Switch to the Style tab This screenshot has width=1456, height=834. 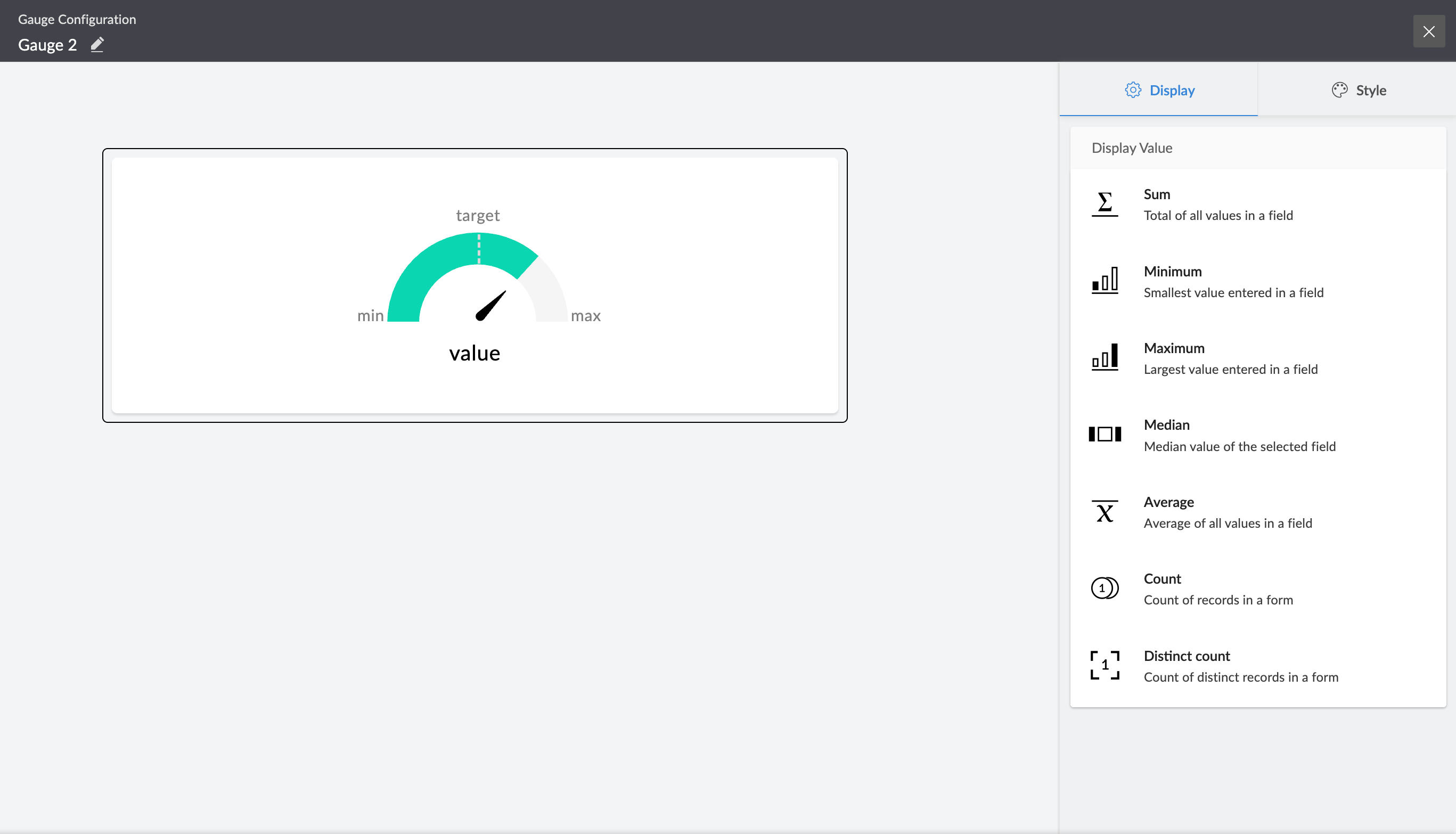pyautogui.click(x=1357, y=90)
